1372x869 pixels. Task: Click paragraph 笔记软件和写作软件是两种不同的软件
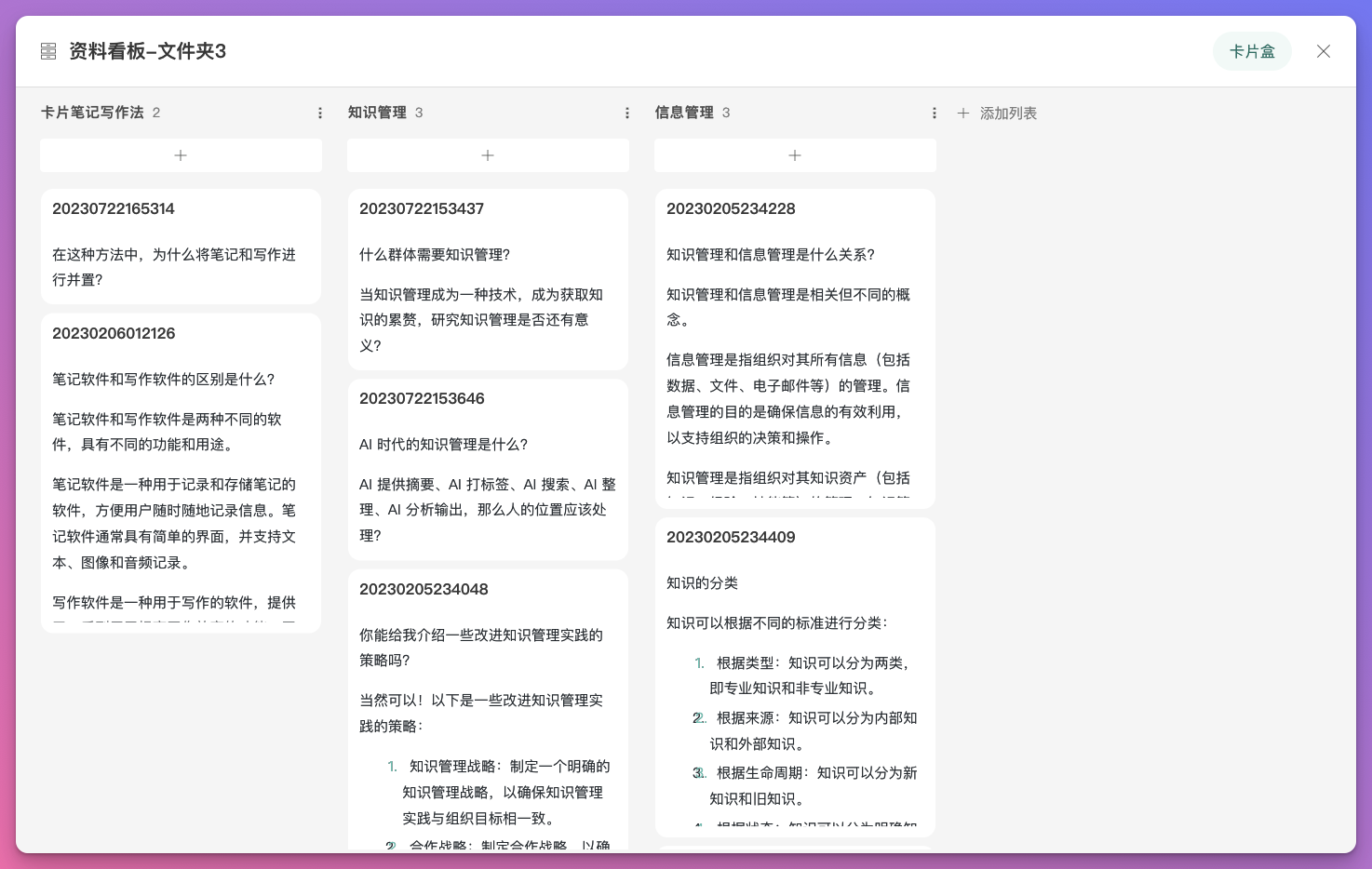[167, 432]
